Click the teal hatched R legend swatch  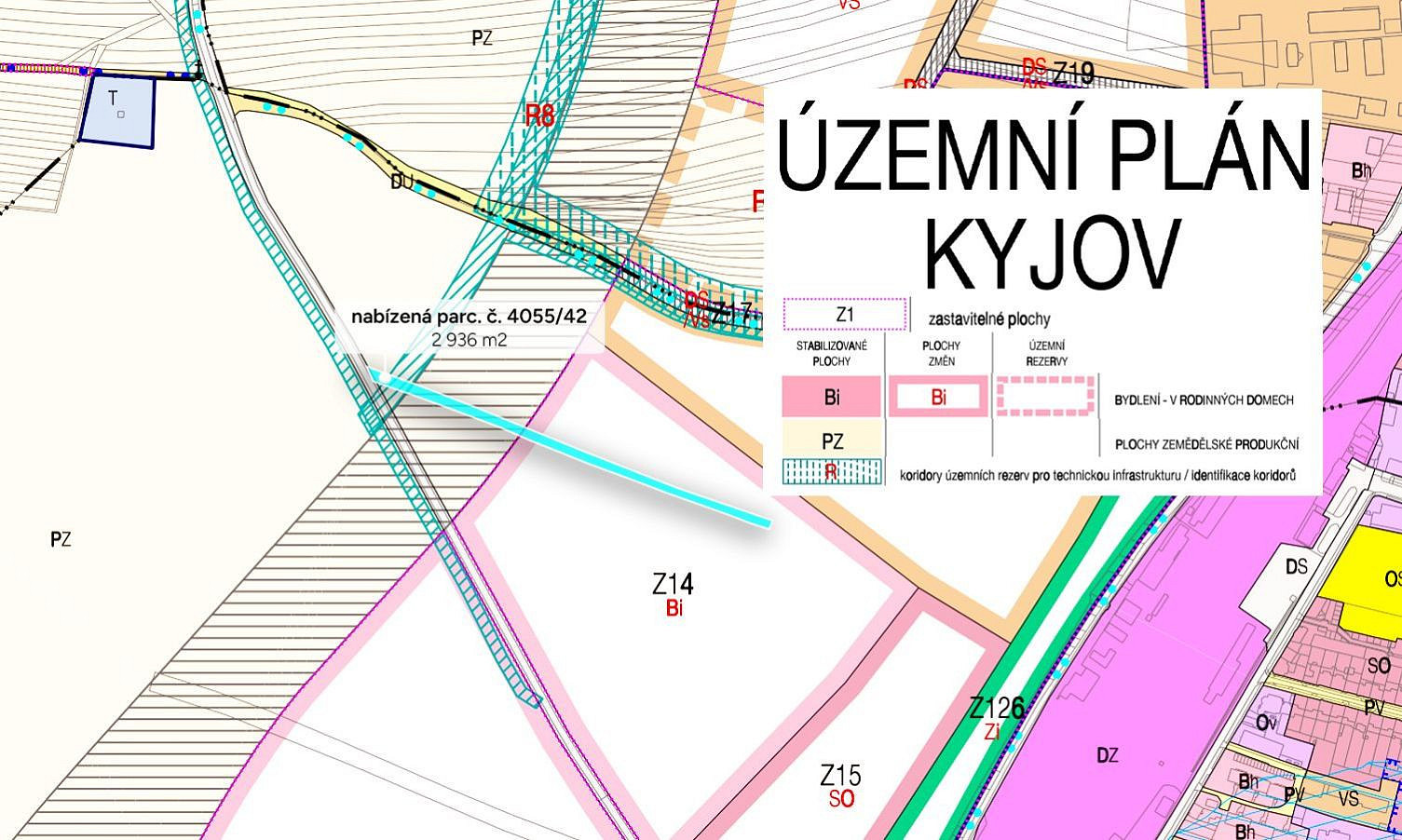(832, 472)
